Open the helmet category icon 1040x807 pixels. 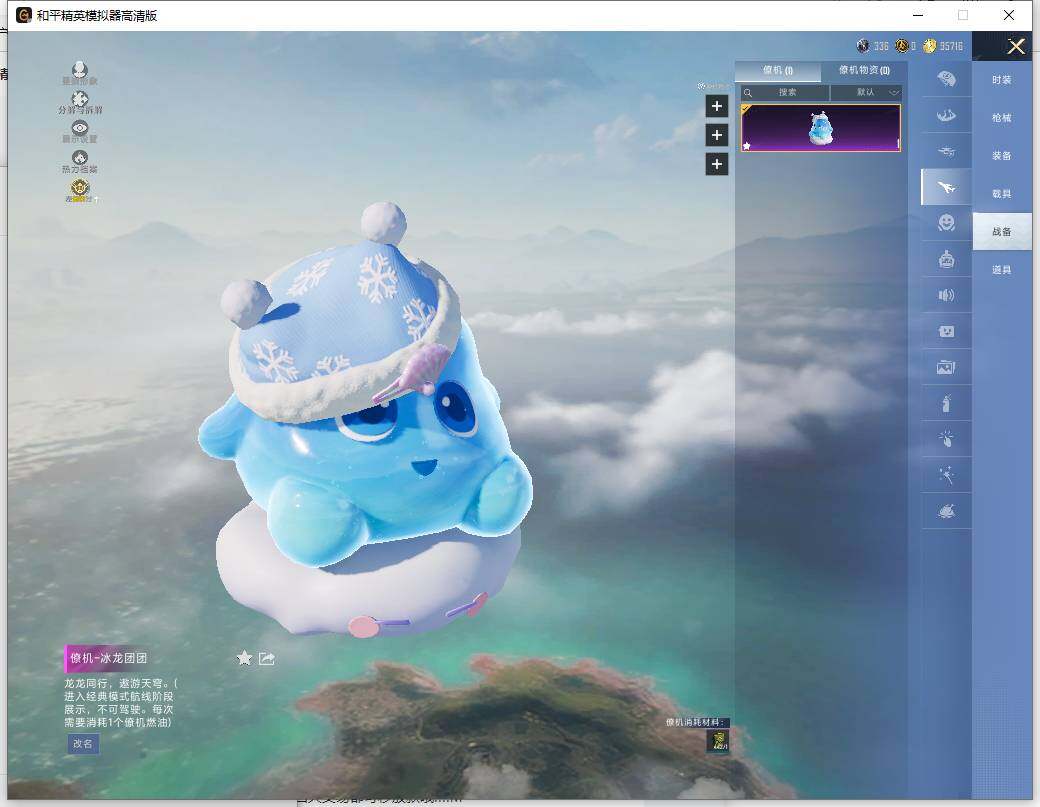click(x=946, y=79)
